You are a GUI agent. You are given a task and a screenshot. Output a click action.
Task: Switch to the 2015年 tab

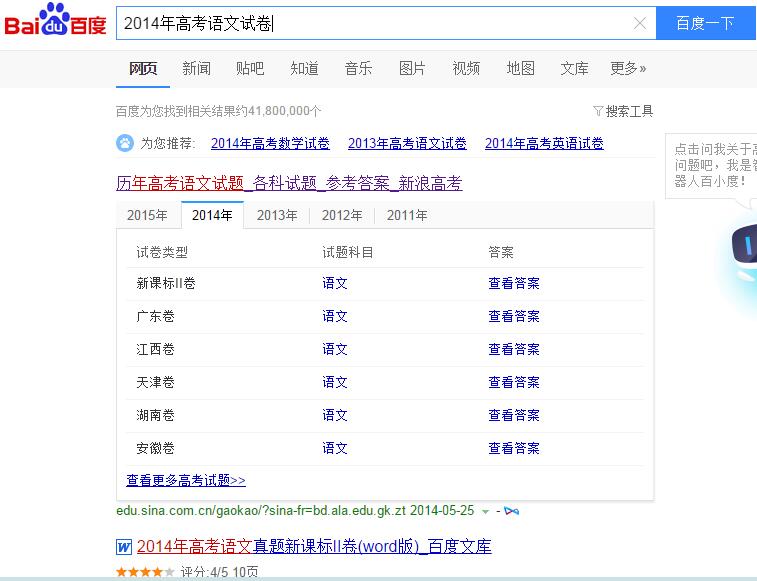(x=147, y=215)
